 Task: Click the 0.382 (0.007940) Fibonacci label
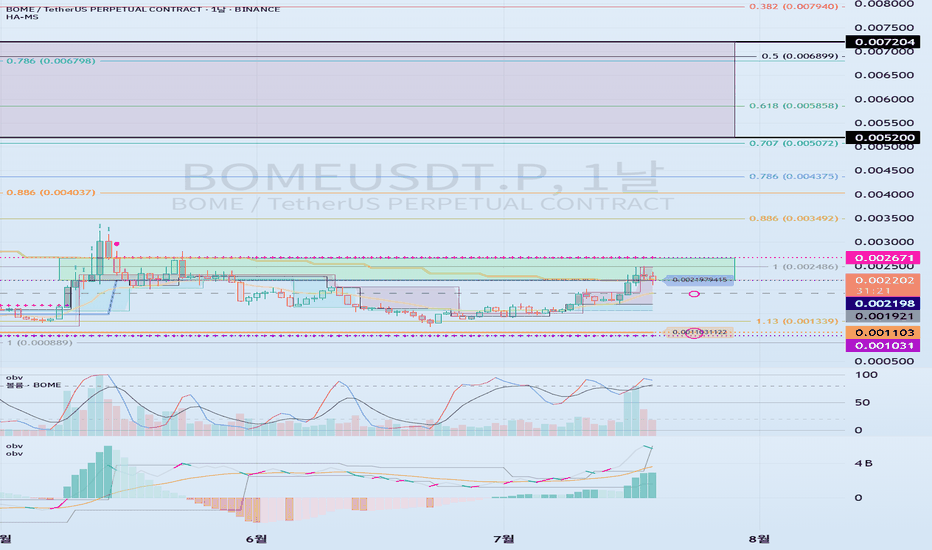click(x=794, y=7)
